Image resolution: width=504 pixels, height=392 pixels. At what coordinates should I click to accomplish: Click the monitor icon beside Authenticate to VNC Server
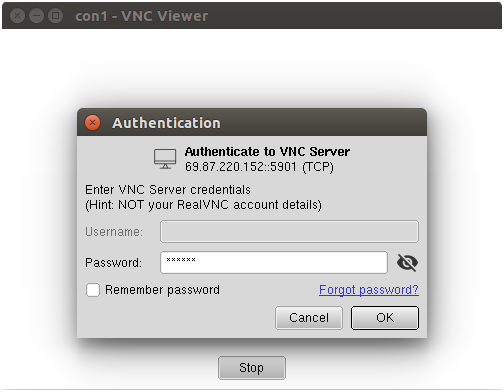point(165,159)
